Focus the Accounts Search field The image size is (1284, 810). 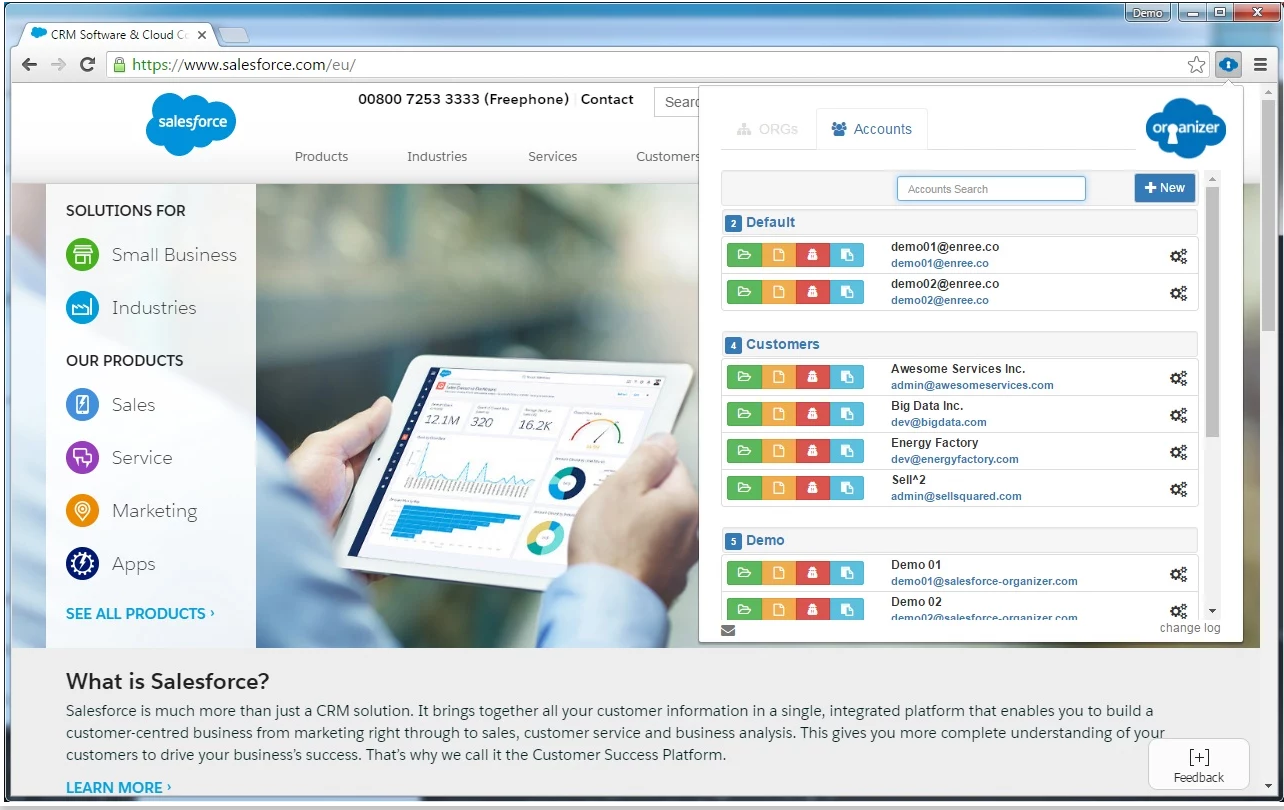(x=991, y=189)
